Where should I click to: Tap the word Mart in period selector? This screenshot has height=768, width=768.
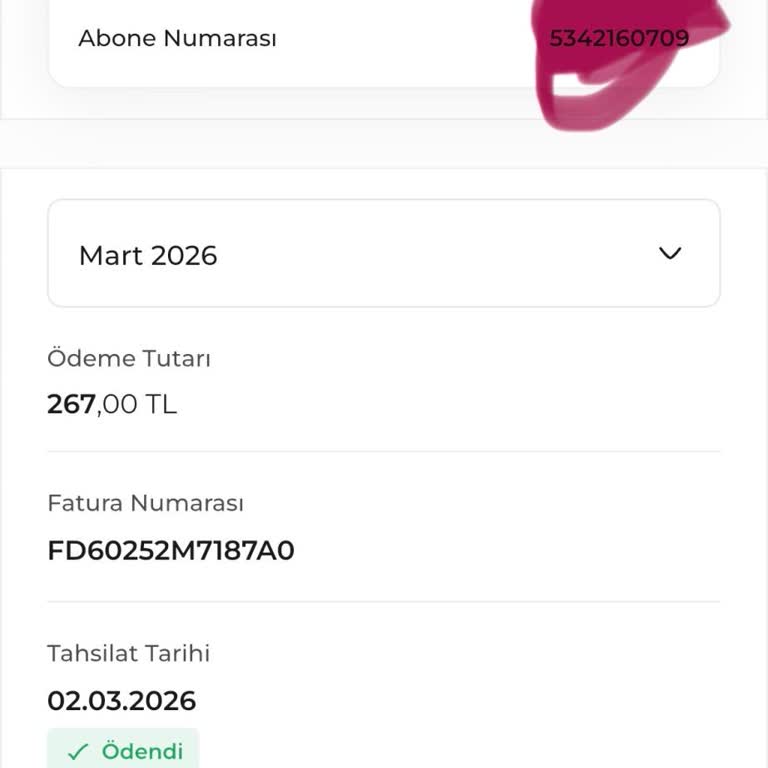(110, 256)
